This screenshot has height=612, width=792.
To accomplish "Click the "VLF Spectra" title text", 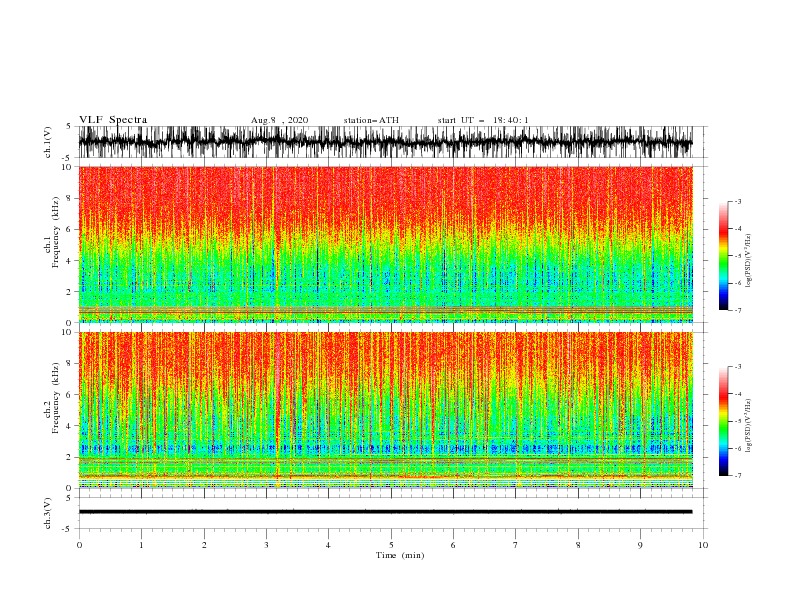I will point(113,120).
